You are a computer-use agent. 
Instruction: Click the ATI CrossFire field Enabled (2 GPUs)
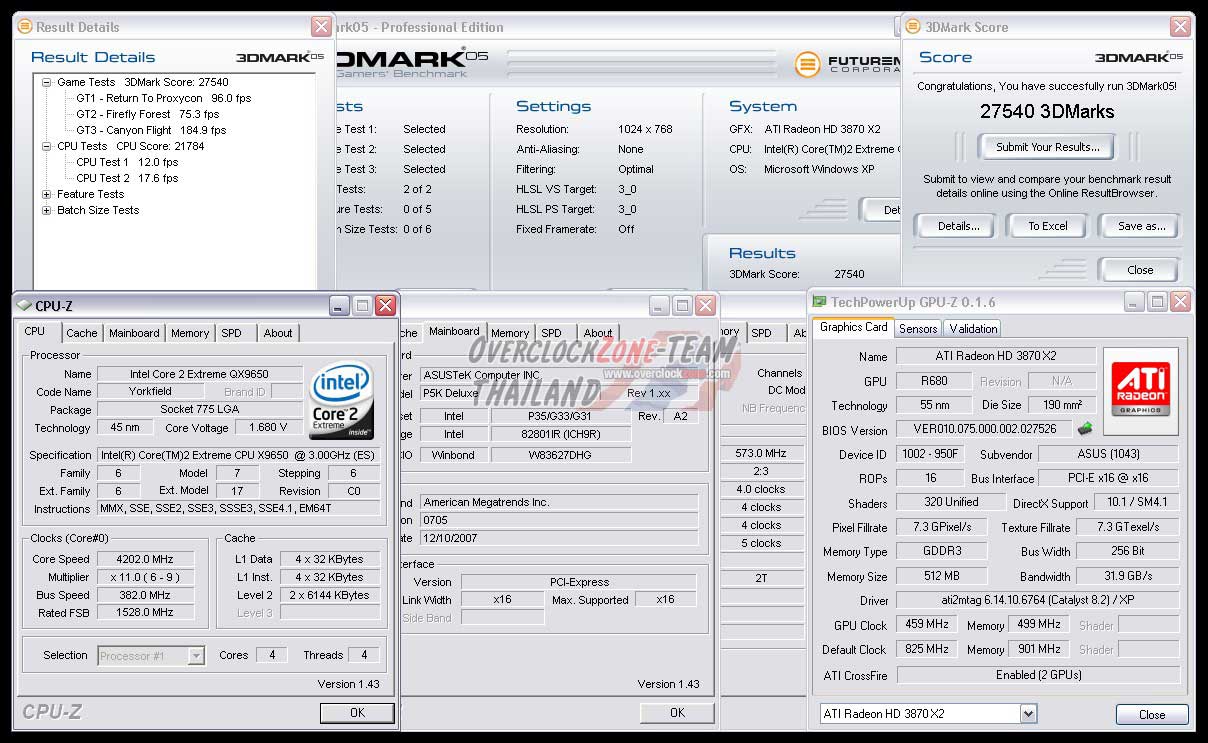[x=1038, y=675]
